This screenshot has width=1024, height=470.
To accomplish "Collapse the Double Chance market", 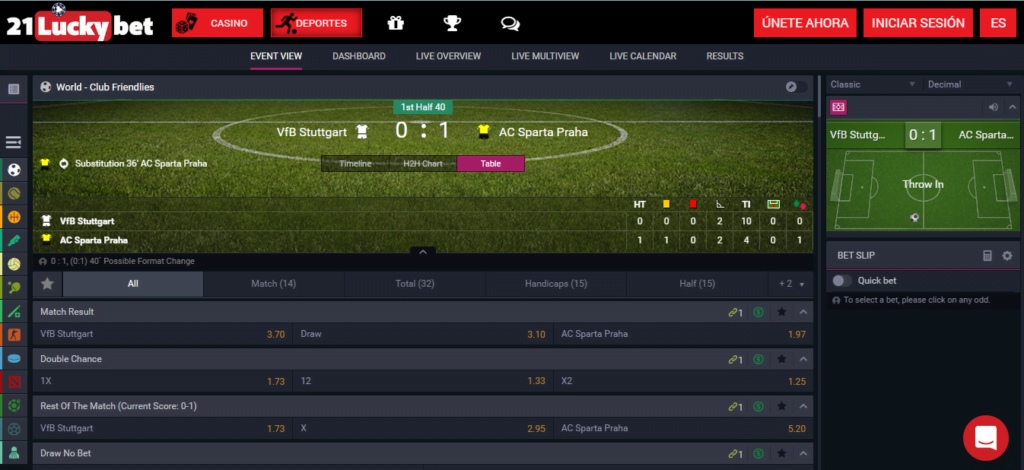I will click(803, 359).
